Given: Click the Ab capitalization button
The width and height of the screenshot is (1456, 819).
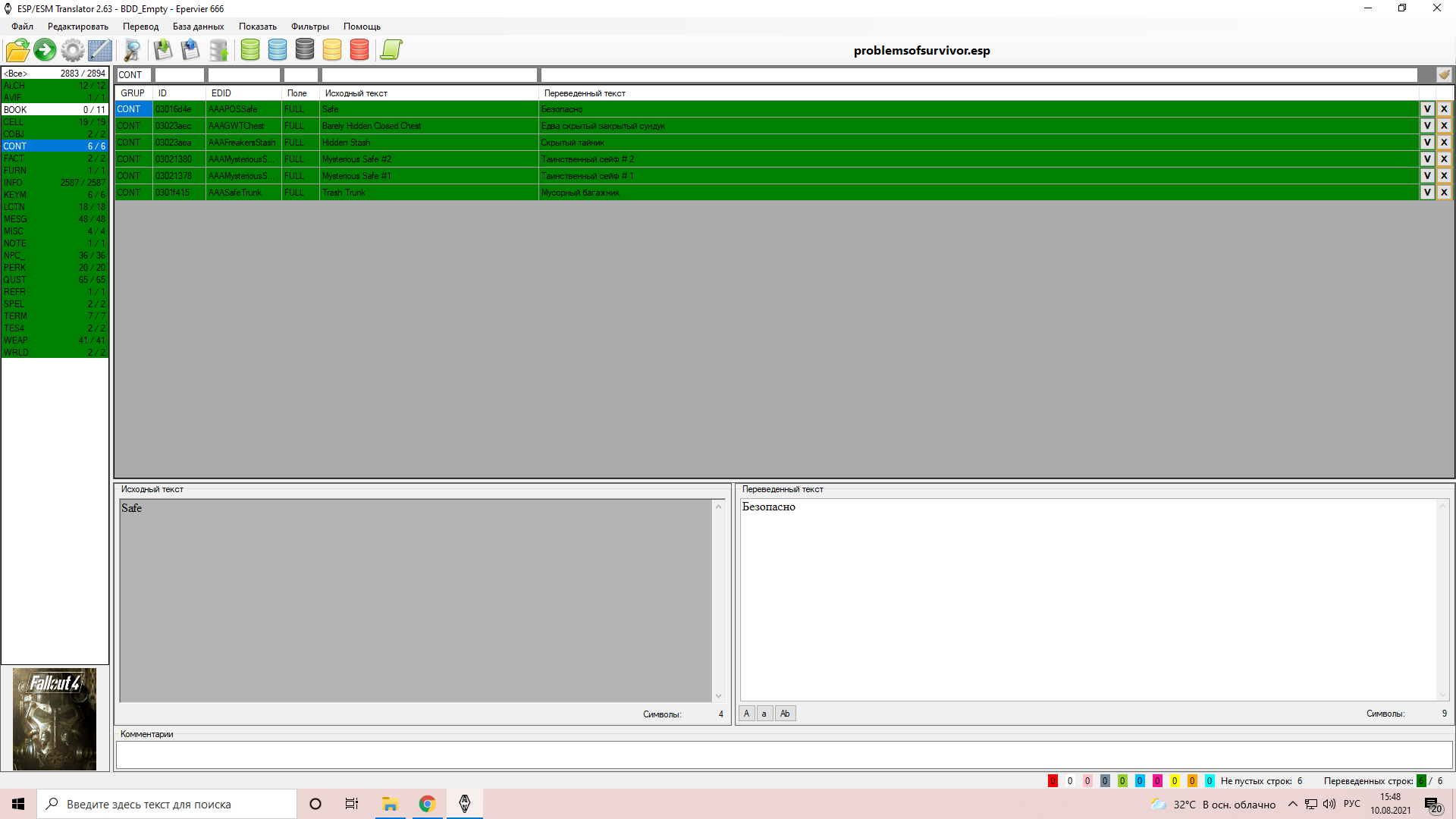Looking at the screenshot, I should coord(785,714).
